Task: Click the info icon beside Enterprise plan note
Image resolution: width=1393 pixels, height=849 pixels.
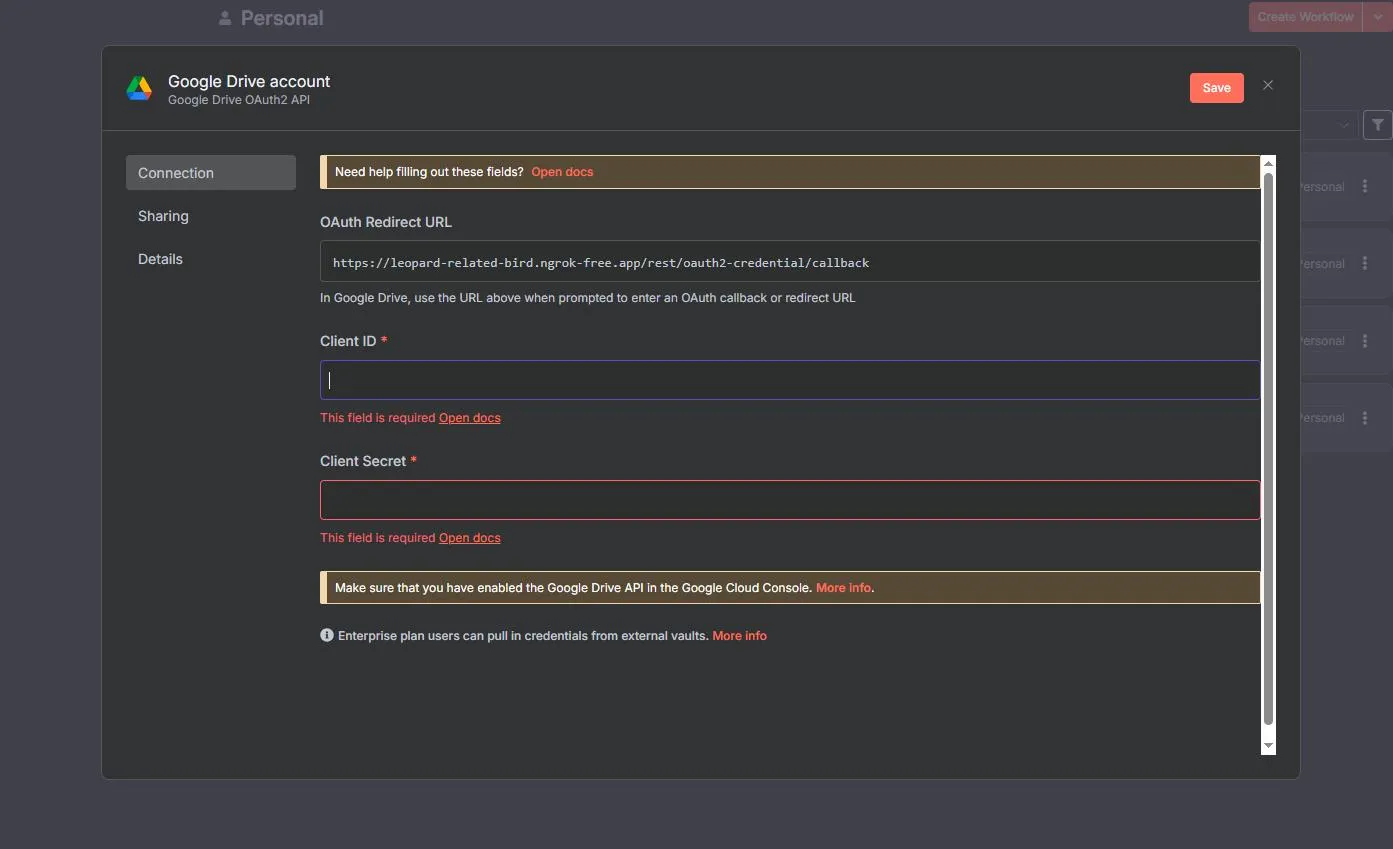Action: coord(327,635)
